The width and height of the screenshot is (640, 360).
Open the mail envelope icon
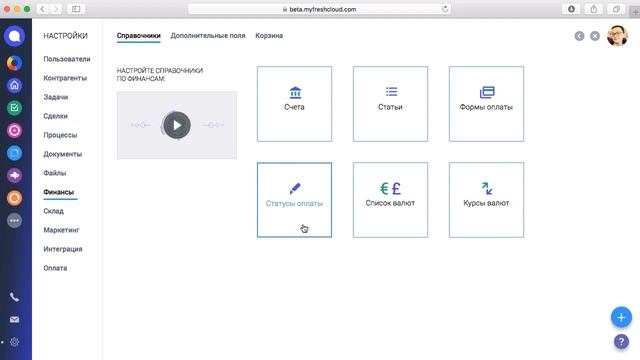pyautogui.click(x=14, y=320)
